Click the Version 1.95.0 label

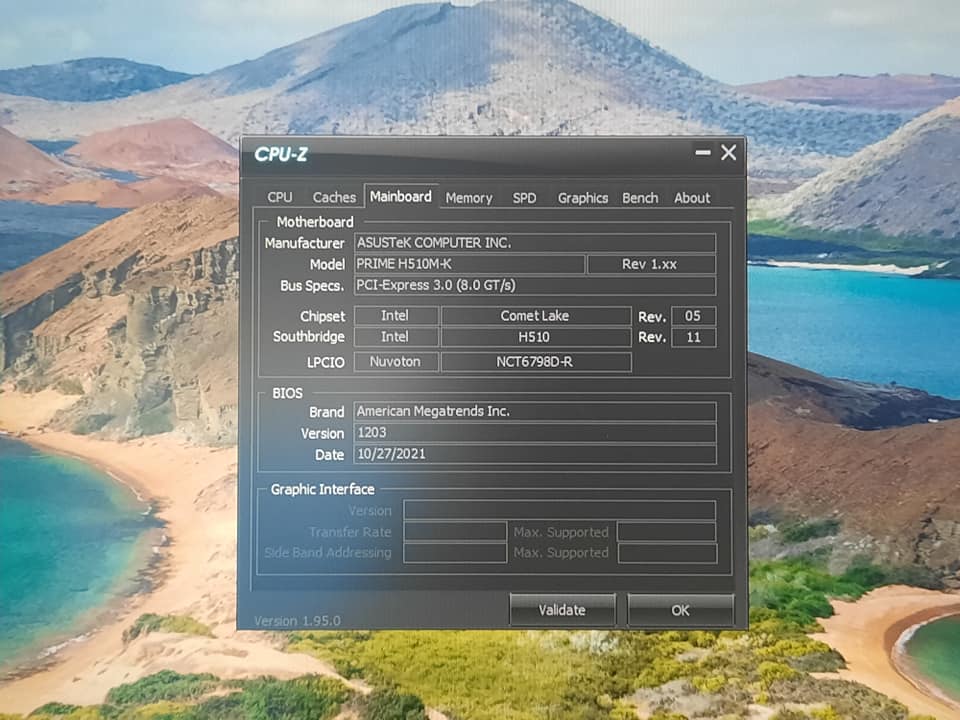click(298, 621)
